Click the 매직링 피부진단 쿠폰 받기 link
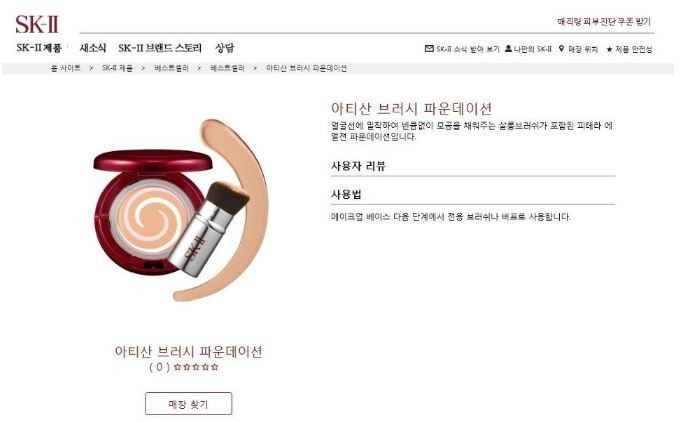This screenshot has width=681, height=422. 604,22
